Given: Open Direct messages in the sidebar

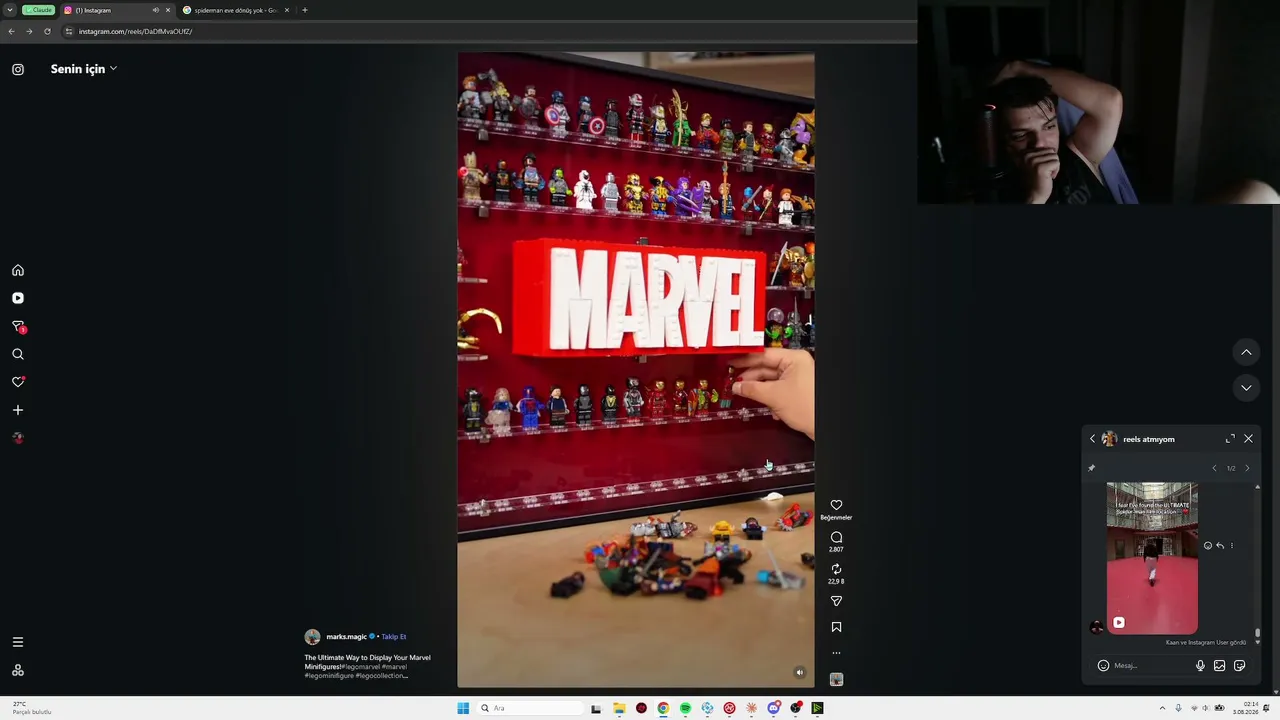Looking at the screenshot, I should tap(18, 326).
